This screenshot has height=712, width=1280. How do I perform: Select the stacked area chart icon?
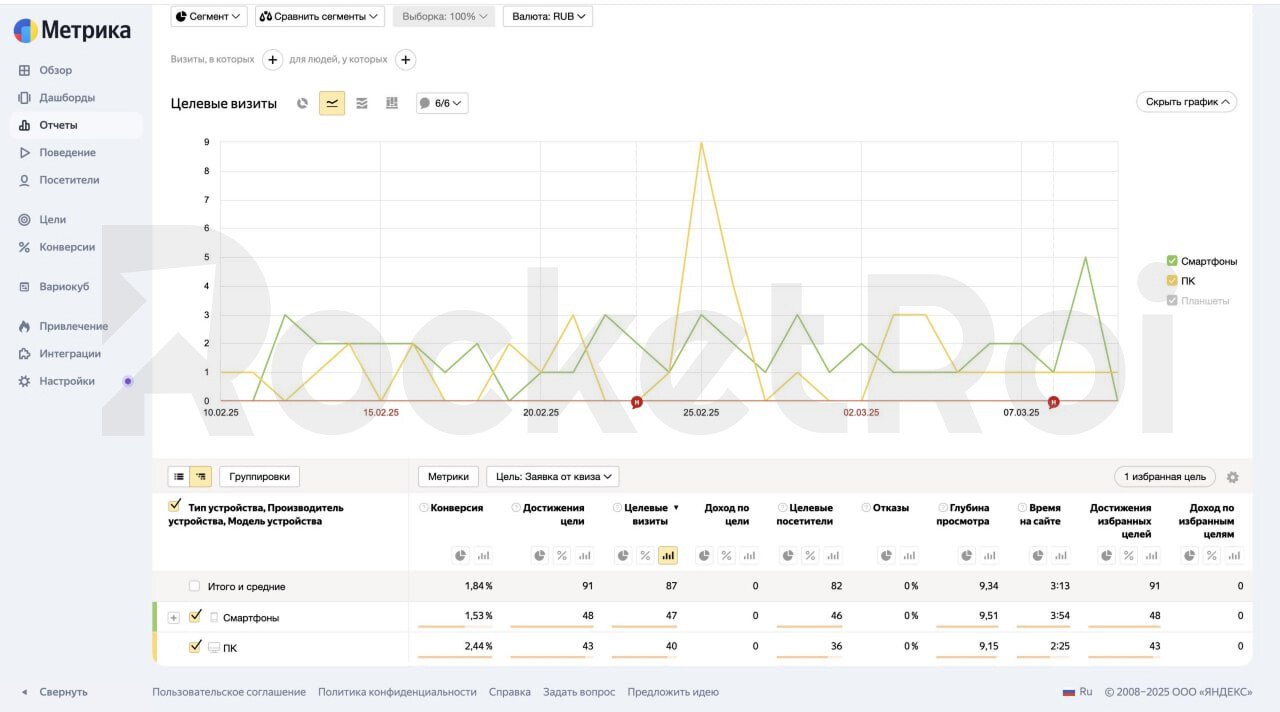click(x=362, y=103)
